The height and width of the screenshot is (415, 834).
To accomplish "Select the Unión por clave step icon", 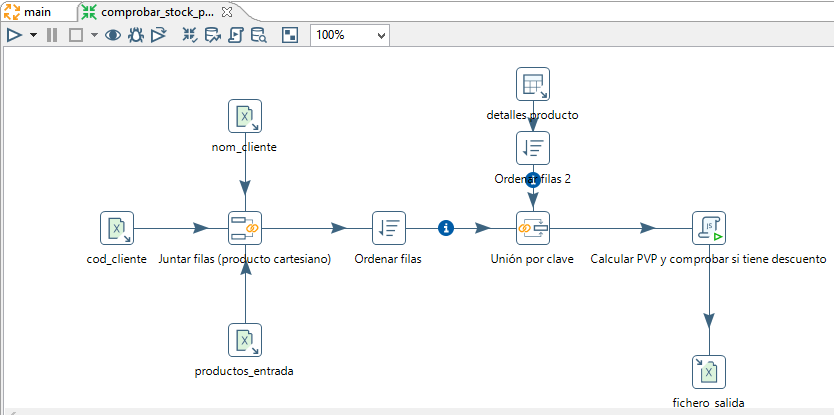I will point(533,228).
